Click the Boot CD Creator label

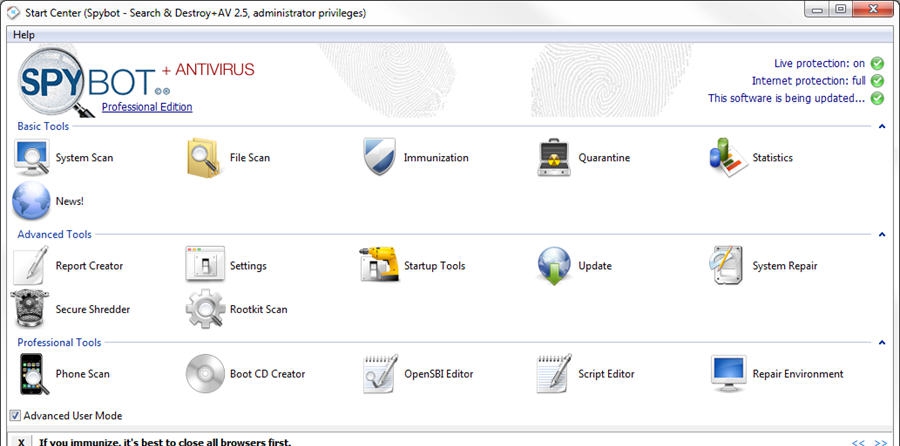coord(267,374)
